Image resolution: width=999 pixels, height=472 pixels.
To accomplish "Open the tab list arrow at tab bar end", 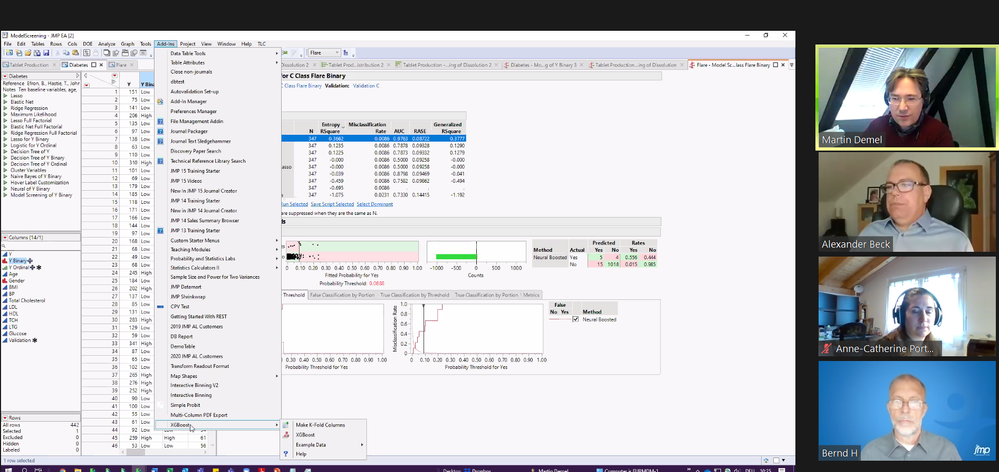I will pyautogui.click(x=792, y=65).
